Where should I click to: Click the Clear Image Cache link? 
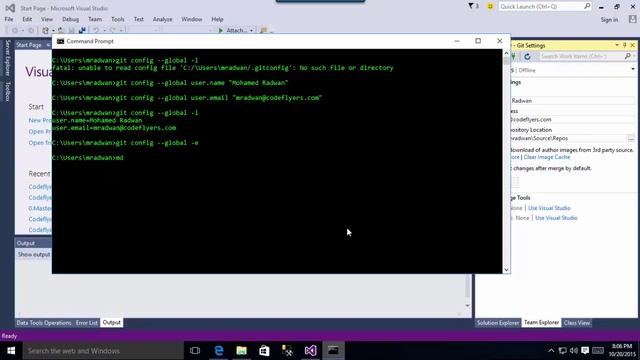[547, 157]
